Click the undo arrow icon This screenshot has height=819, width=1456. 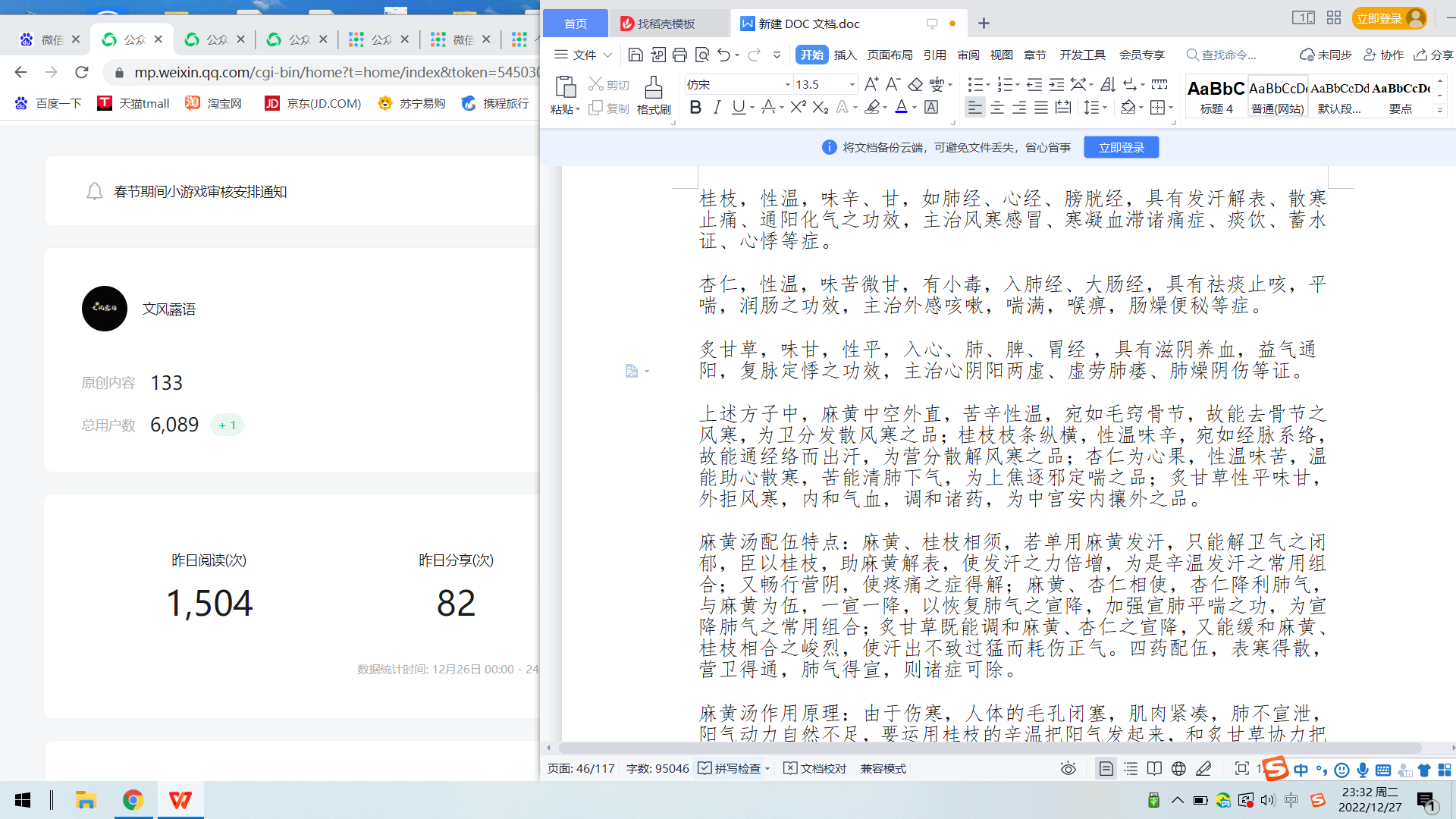(x=723, y=55)
